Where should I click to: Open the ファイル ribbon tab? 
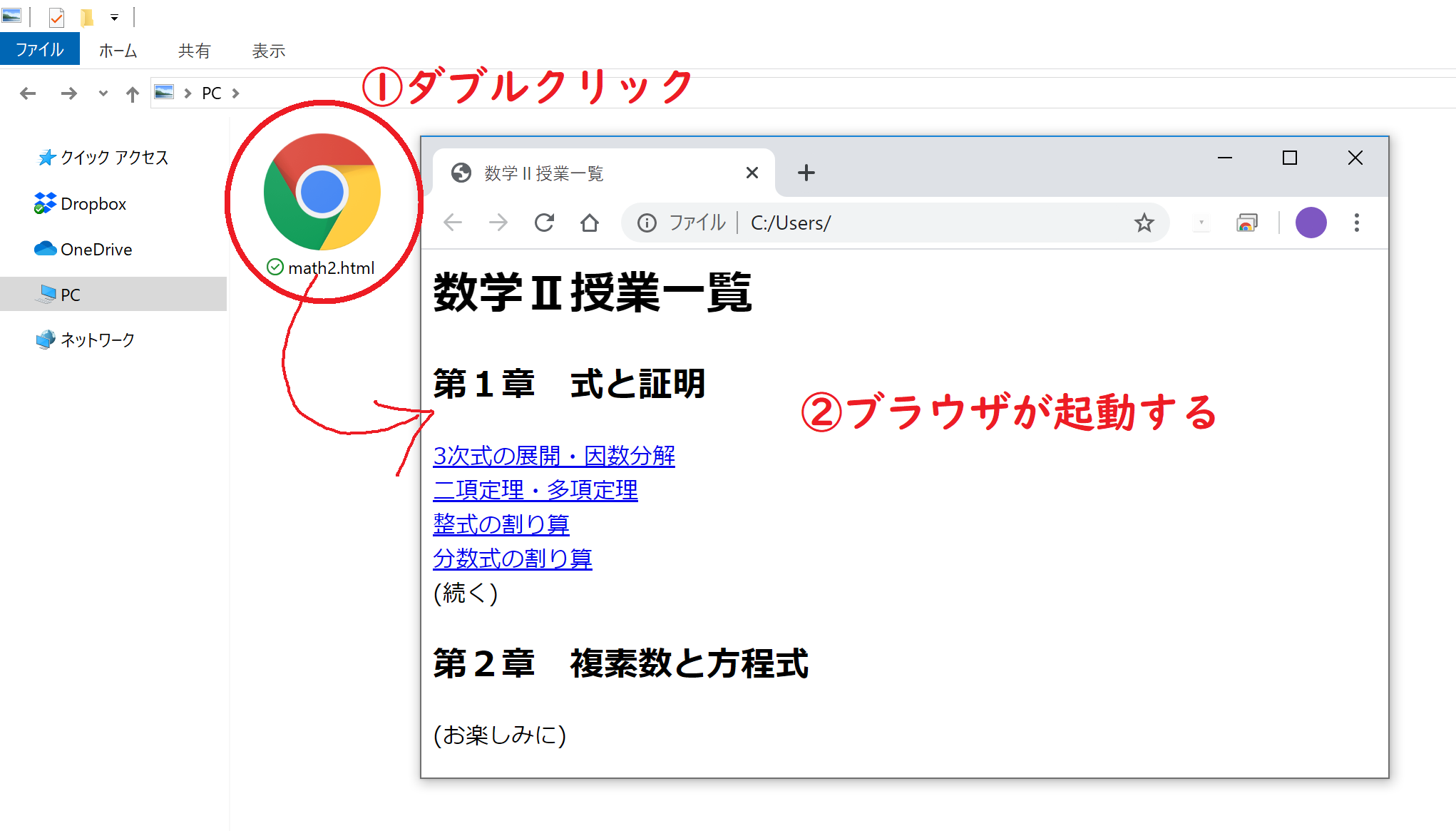tap(40, 50)
